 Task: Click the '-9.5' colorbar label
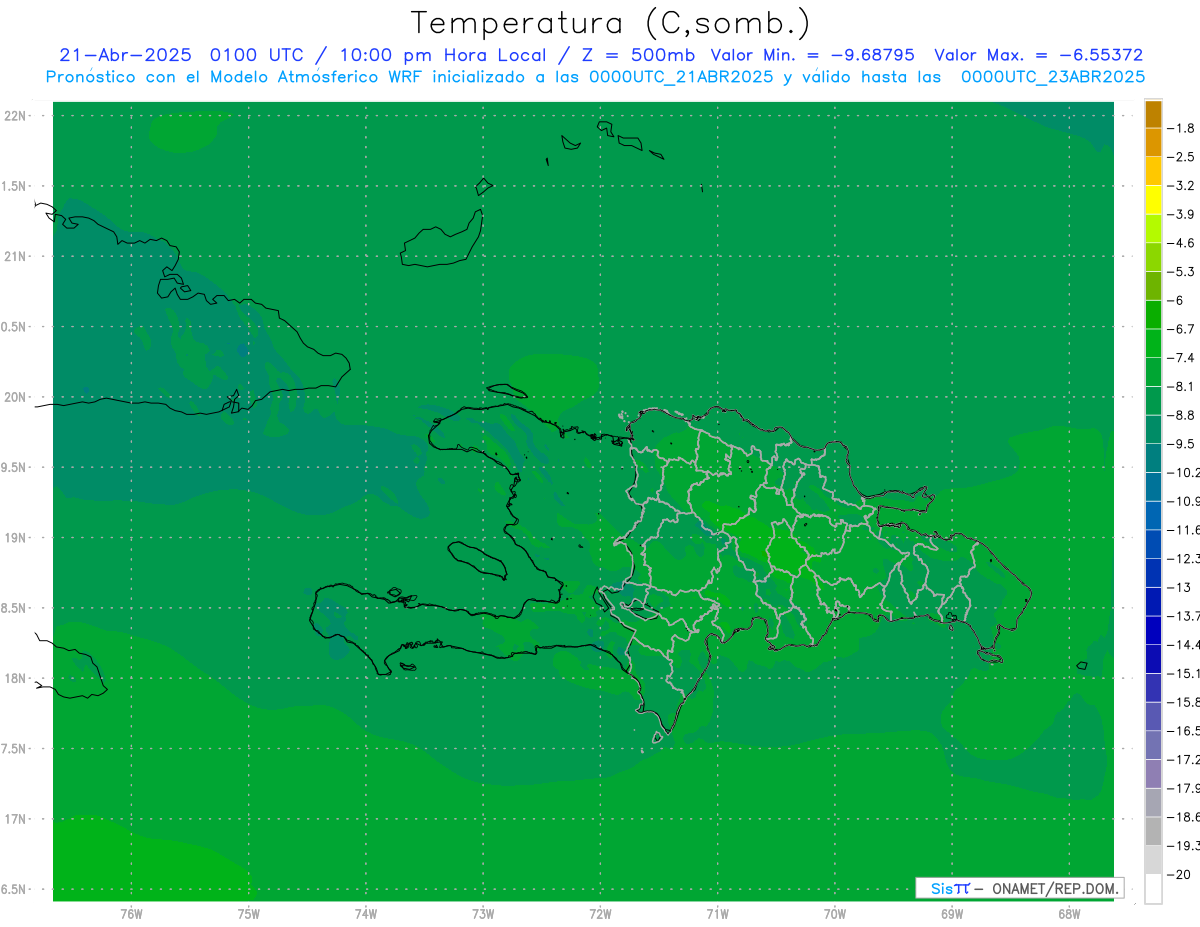[1182, 444]
